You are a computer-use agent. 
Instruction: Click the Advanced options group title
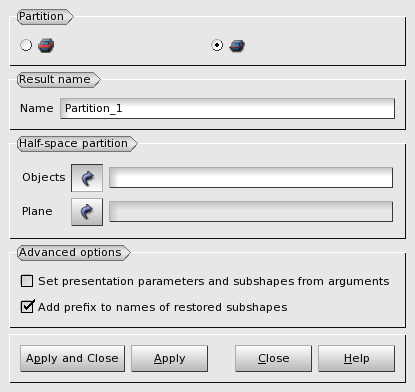click(x=70, y=253)
